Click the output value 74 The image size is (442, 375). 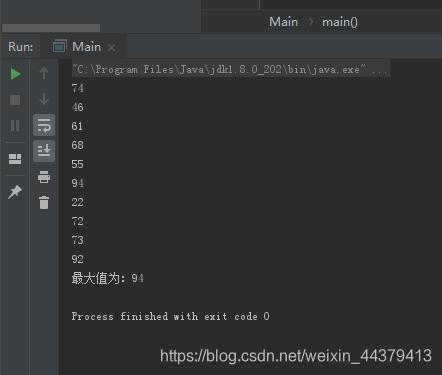pos(77,88)
